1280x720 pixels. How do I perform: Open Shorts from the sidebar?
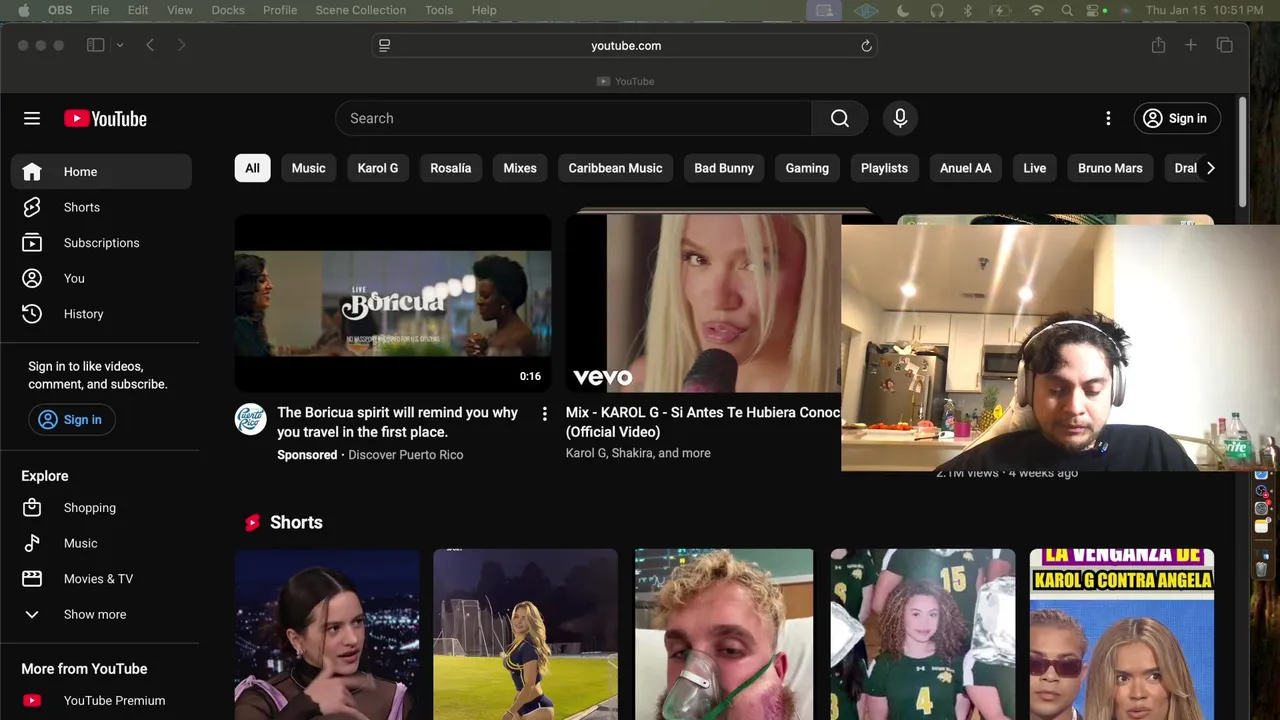tap(101, 207)
